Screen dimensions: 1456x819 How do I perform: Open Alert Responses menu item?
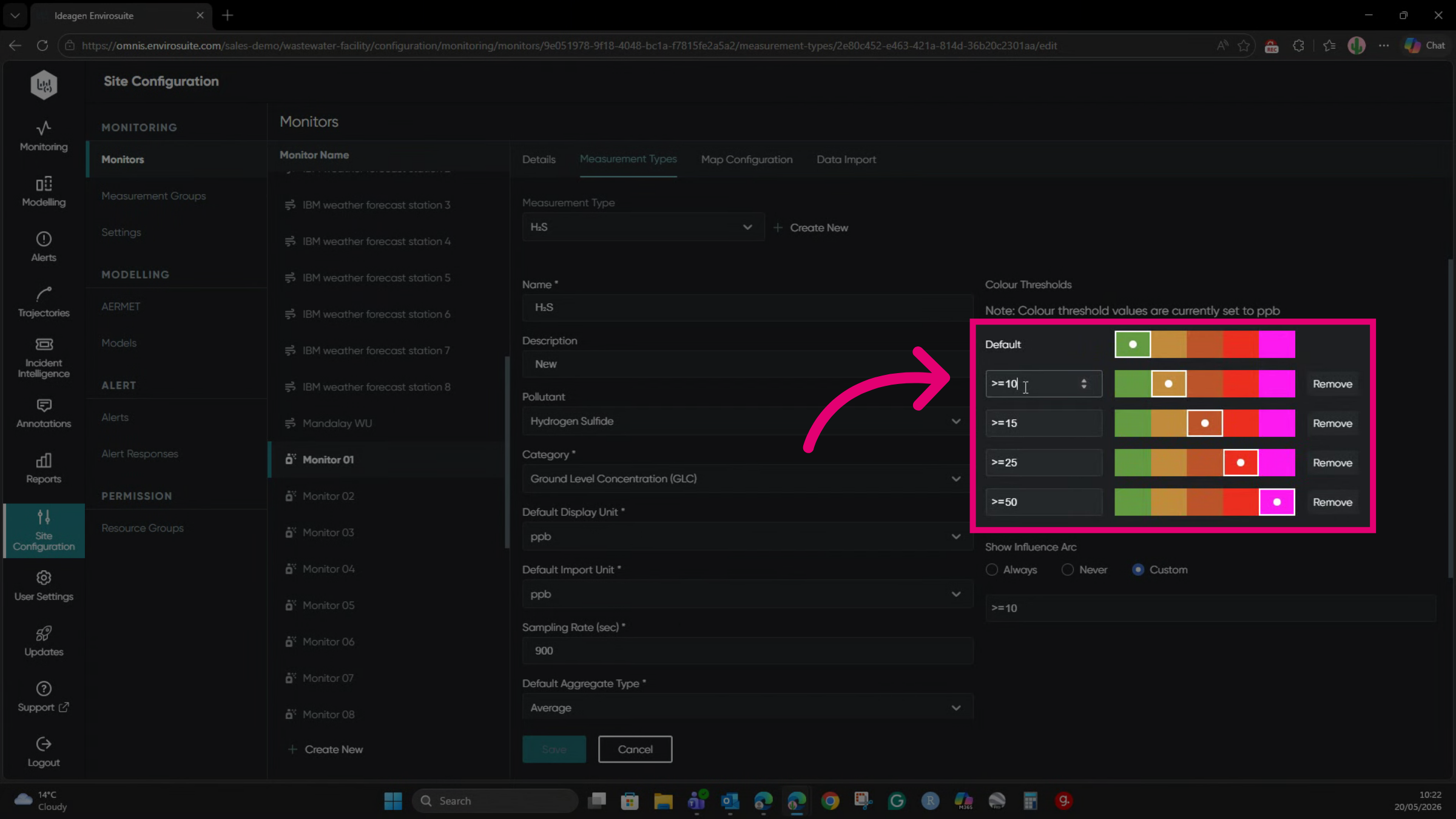(140, 454)
